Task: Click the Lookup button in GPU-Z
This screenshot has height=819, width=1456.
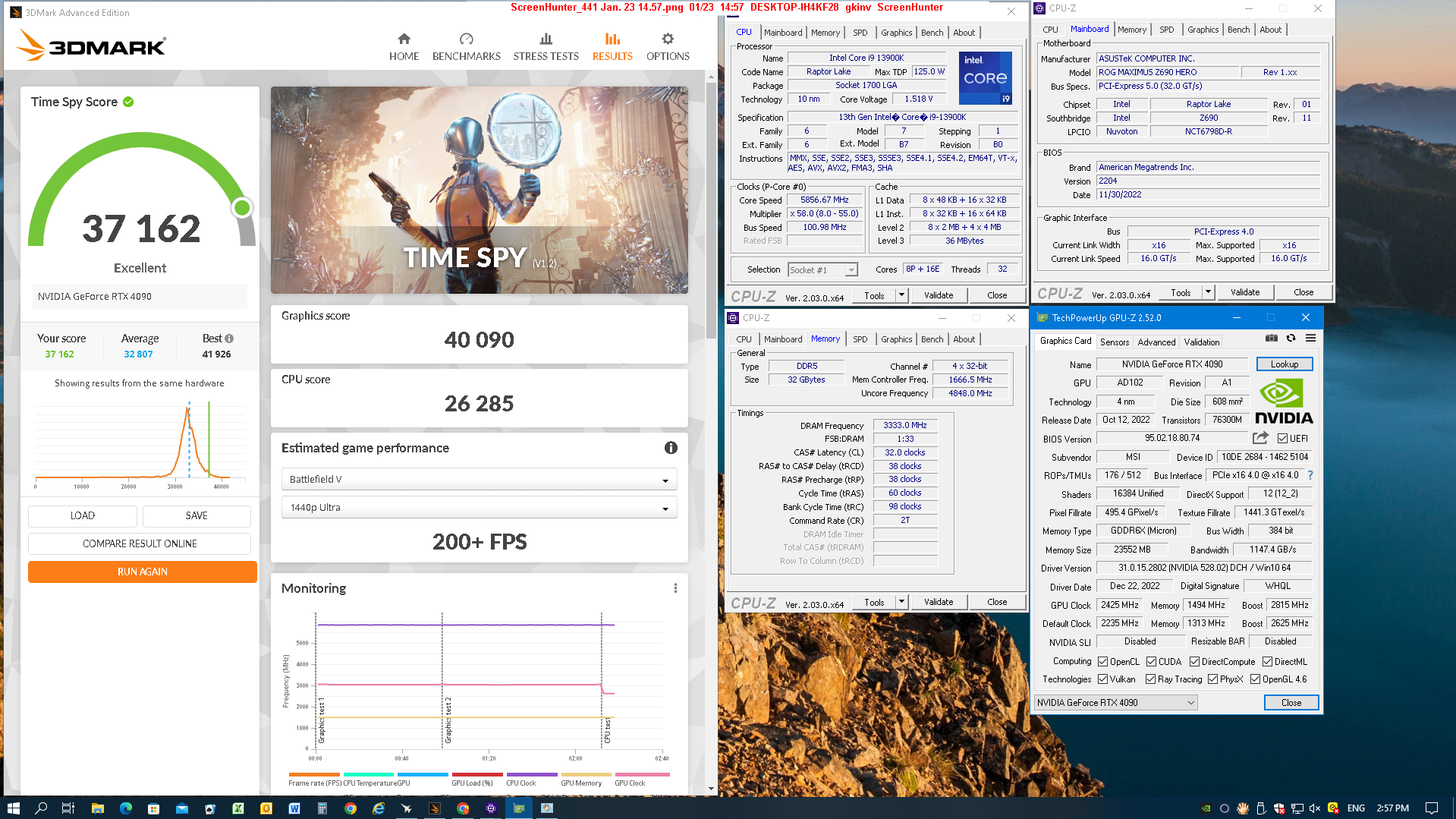Action: [1284, 364]
